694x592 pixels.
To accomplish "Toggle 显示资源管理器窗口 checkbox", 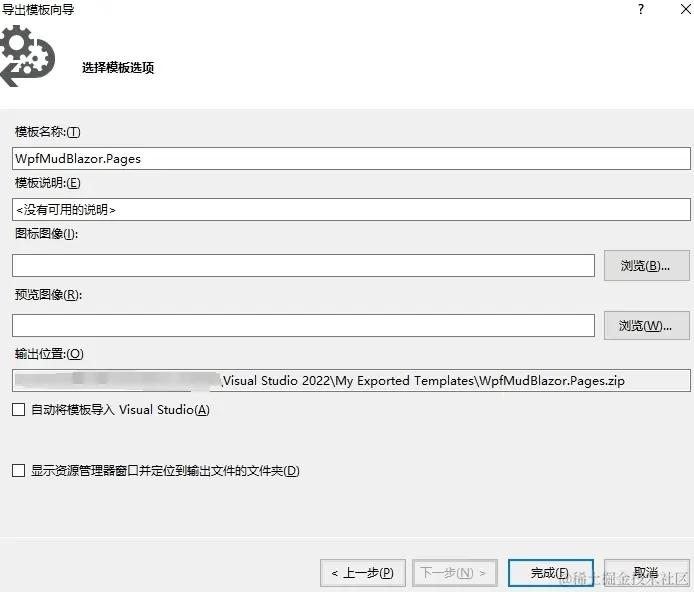I will click(19, 471).
